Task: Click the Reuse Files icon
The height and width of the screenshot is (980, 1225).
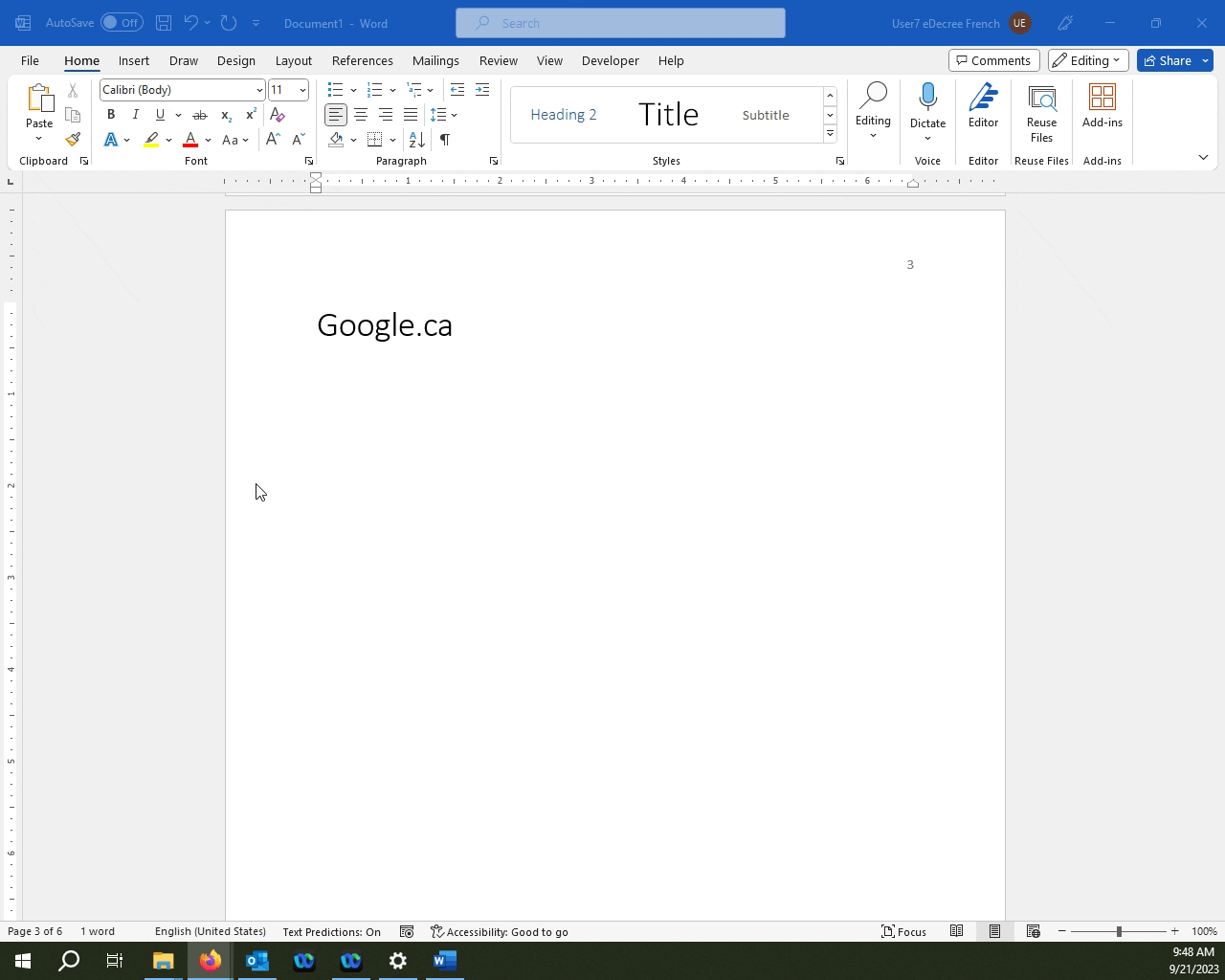Action: [1041, 105]
